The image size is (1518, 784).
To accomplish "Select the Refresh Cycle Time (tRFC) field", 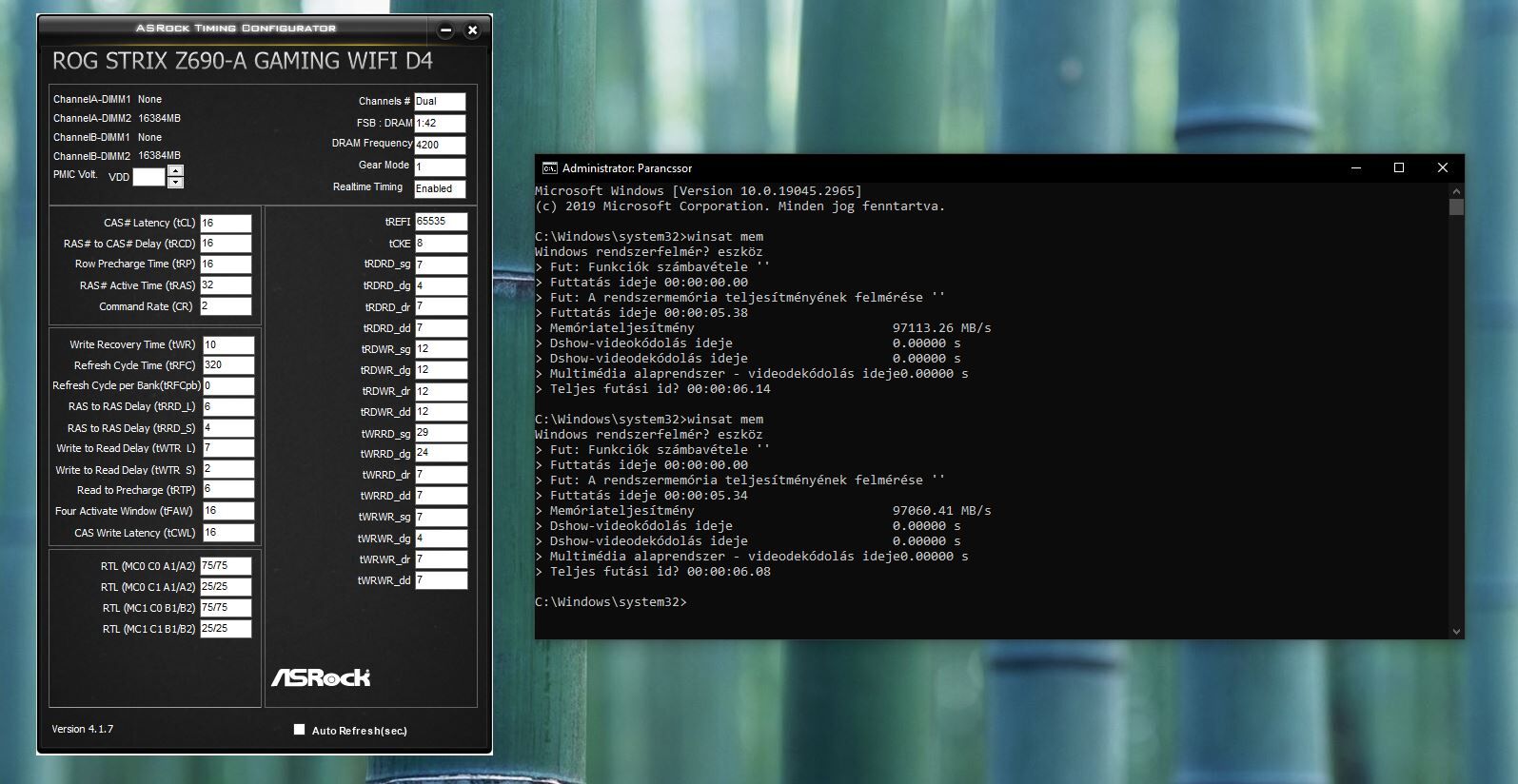I will 228,365.
